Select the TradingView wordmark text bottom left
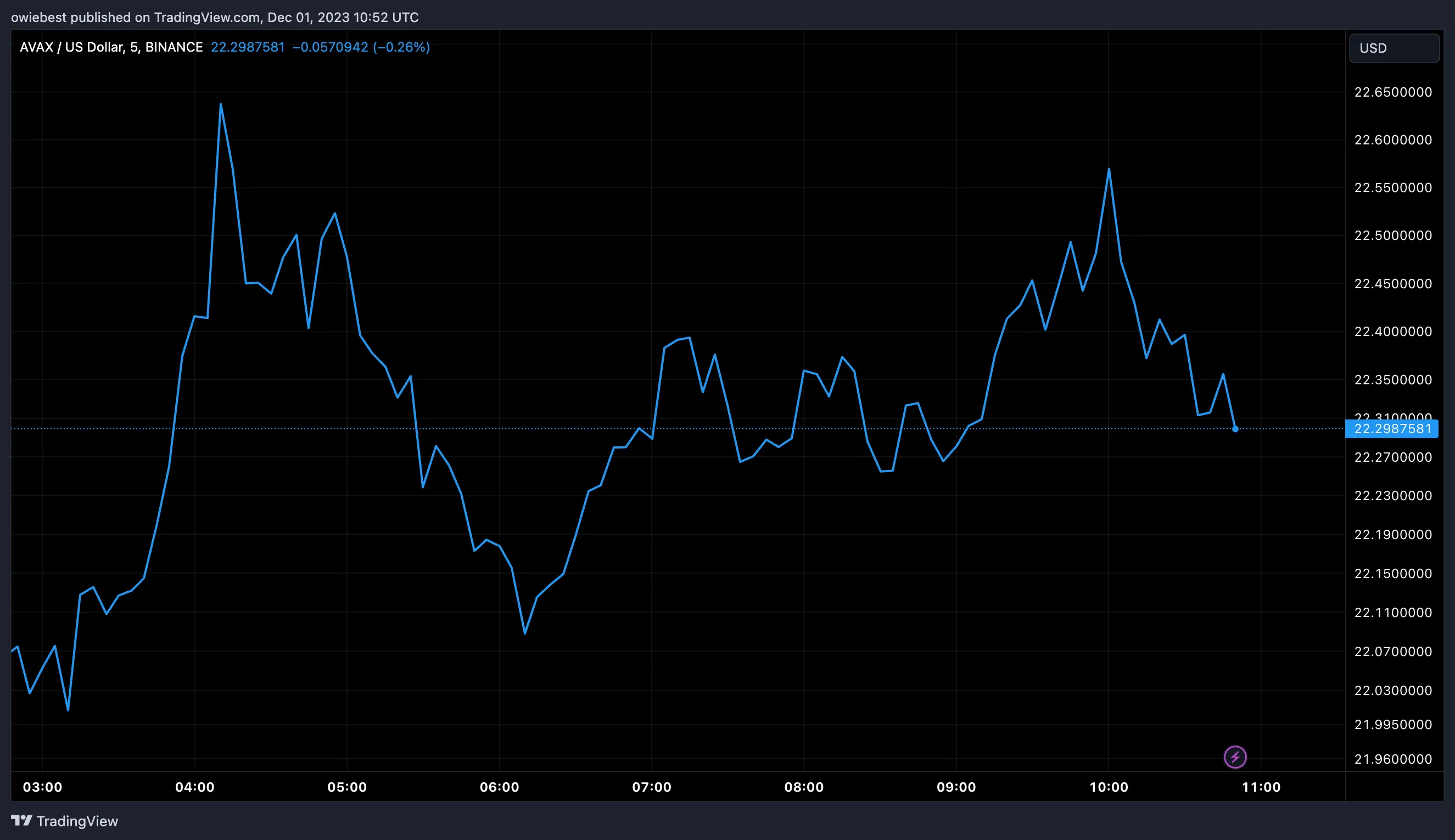Screen dimensions: 1455x840 click(77, 821)
